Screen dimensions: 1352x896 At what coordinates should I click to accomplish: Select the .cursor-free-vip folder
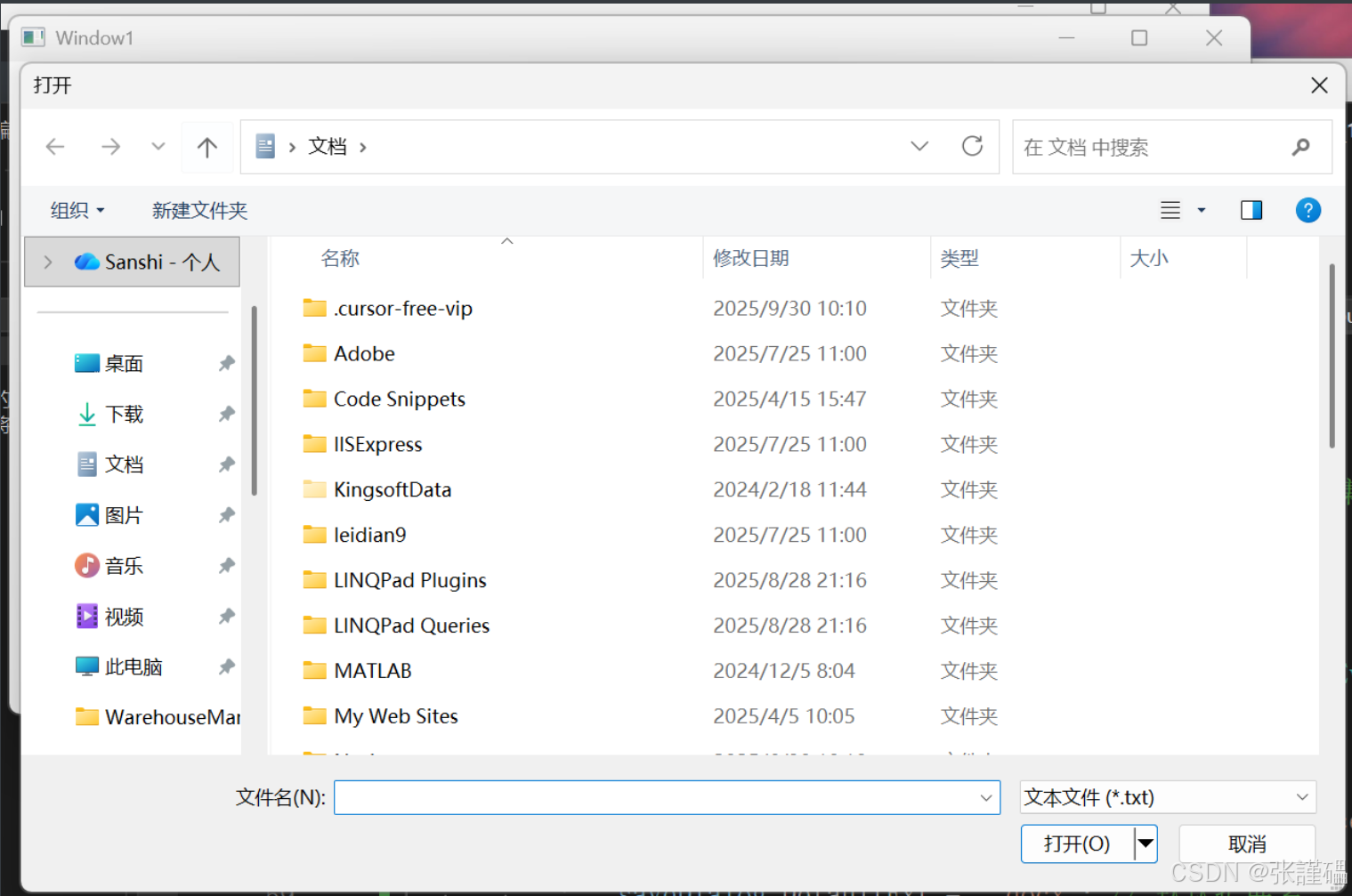(x=402, y=309)
